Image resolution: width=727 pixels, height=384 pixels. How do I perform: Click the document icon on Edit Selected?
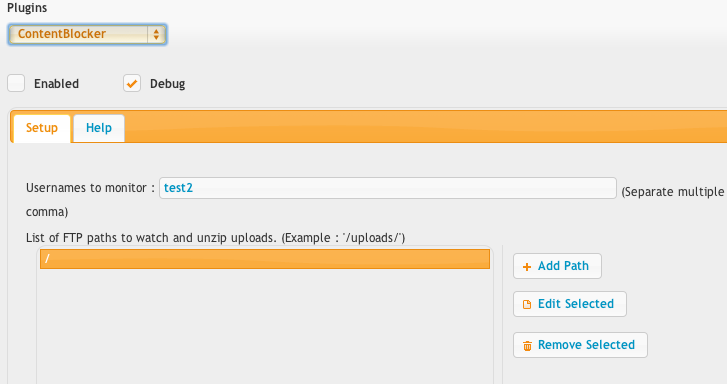527,305
